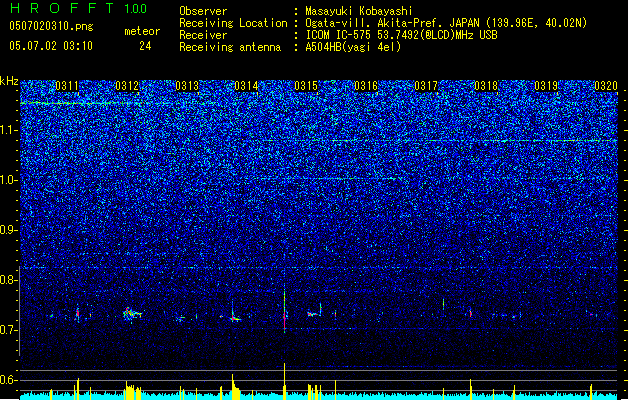Click the meteor echo cluster near 0312
The height and width of the screenshot is (400, 629).
coord(131,314)
